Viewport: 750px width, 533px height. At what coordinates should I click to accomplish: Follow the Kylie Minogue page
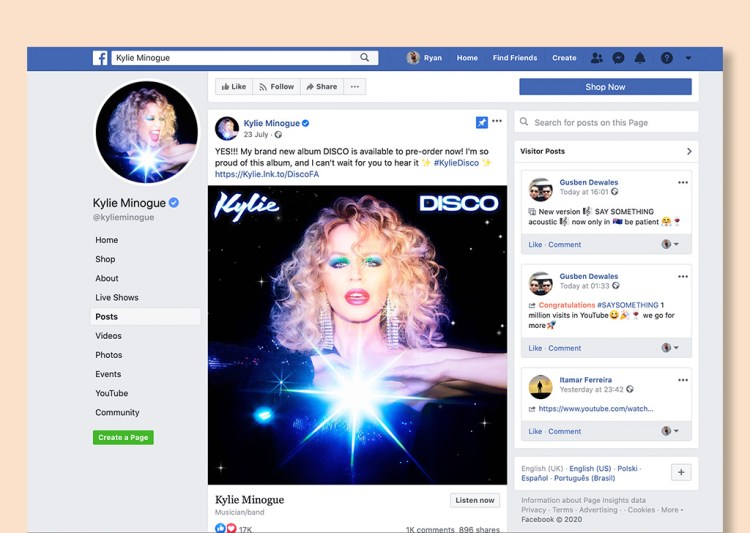point(276,87)
